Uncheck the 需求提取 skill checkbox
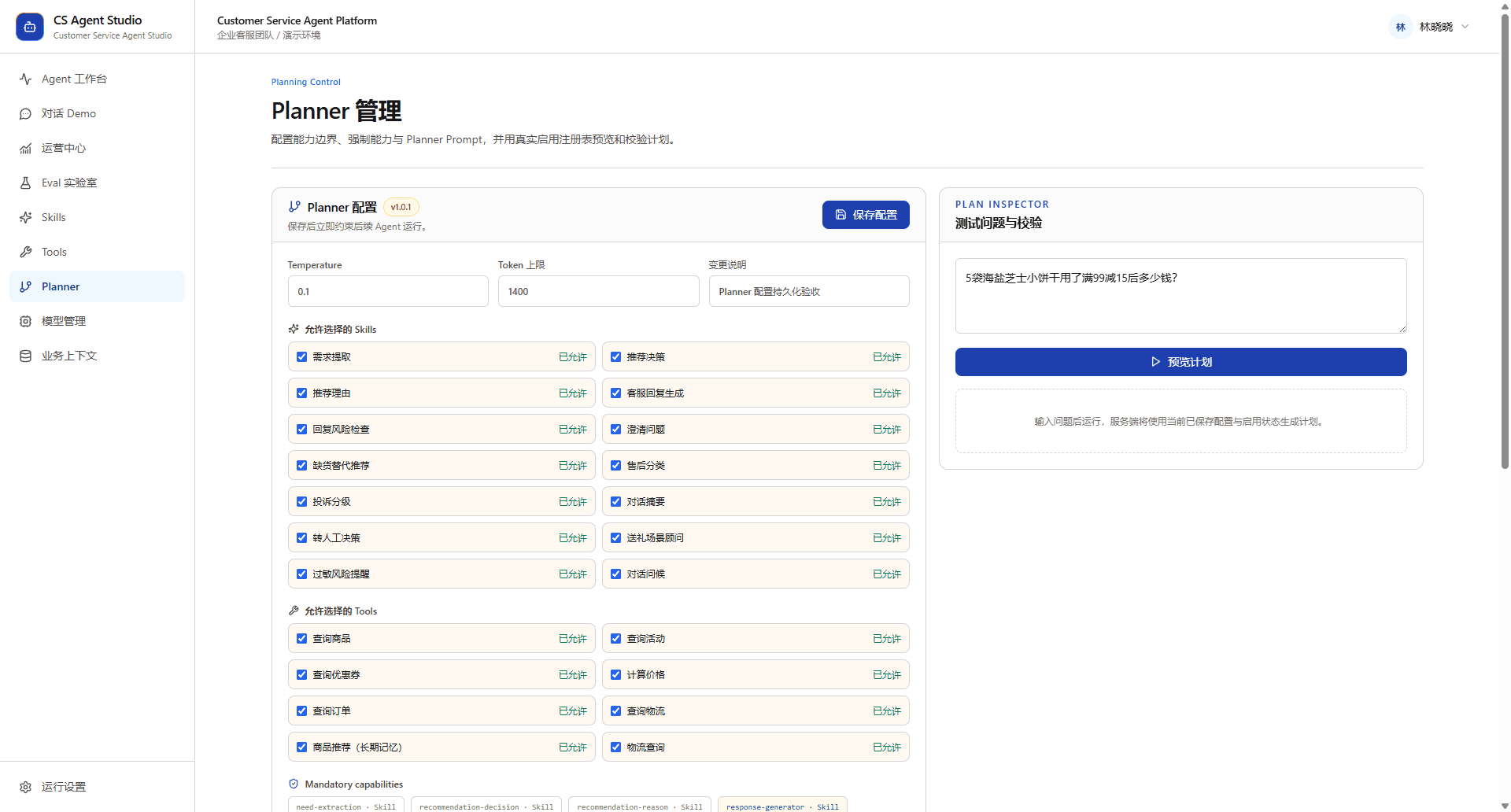1511x812 pixels. [301, 356]
